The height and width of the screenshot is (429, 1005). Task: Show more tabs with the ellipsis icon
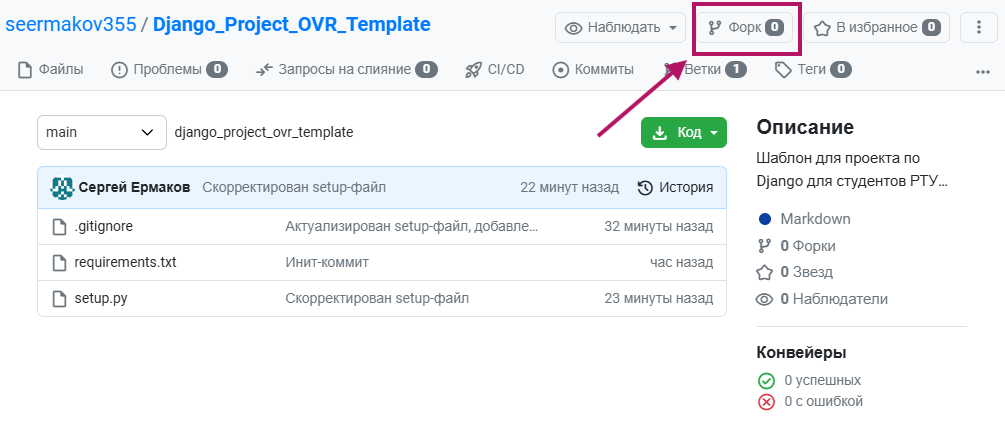(983, 72)
